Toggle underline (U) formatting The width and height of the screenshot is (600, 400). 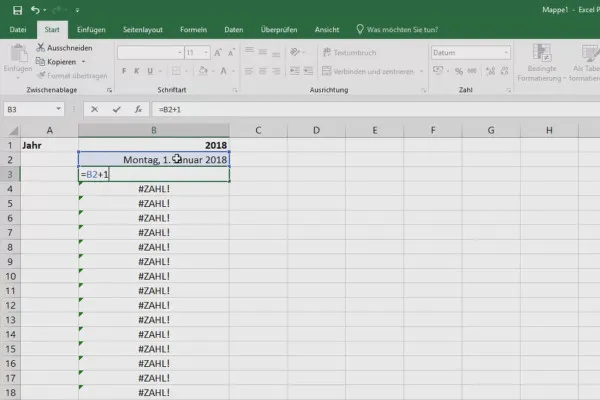tap(150, 71)
